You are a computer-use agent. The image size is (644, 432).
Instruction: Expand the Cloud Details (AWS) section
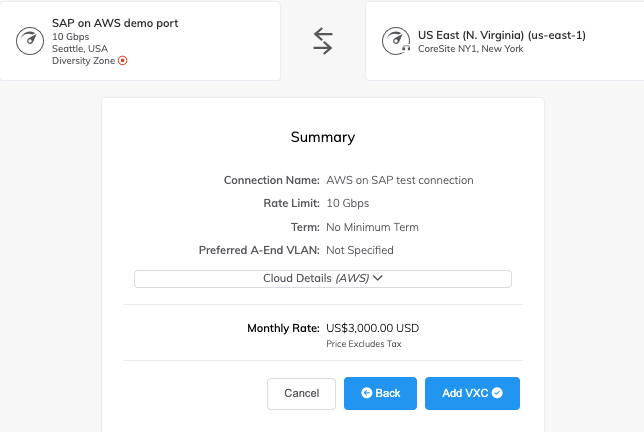[x=323, y=279]
